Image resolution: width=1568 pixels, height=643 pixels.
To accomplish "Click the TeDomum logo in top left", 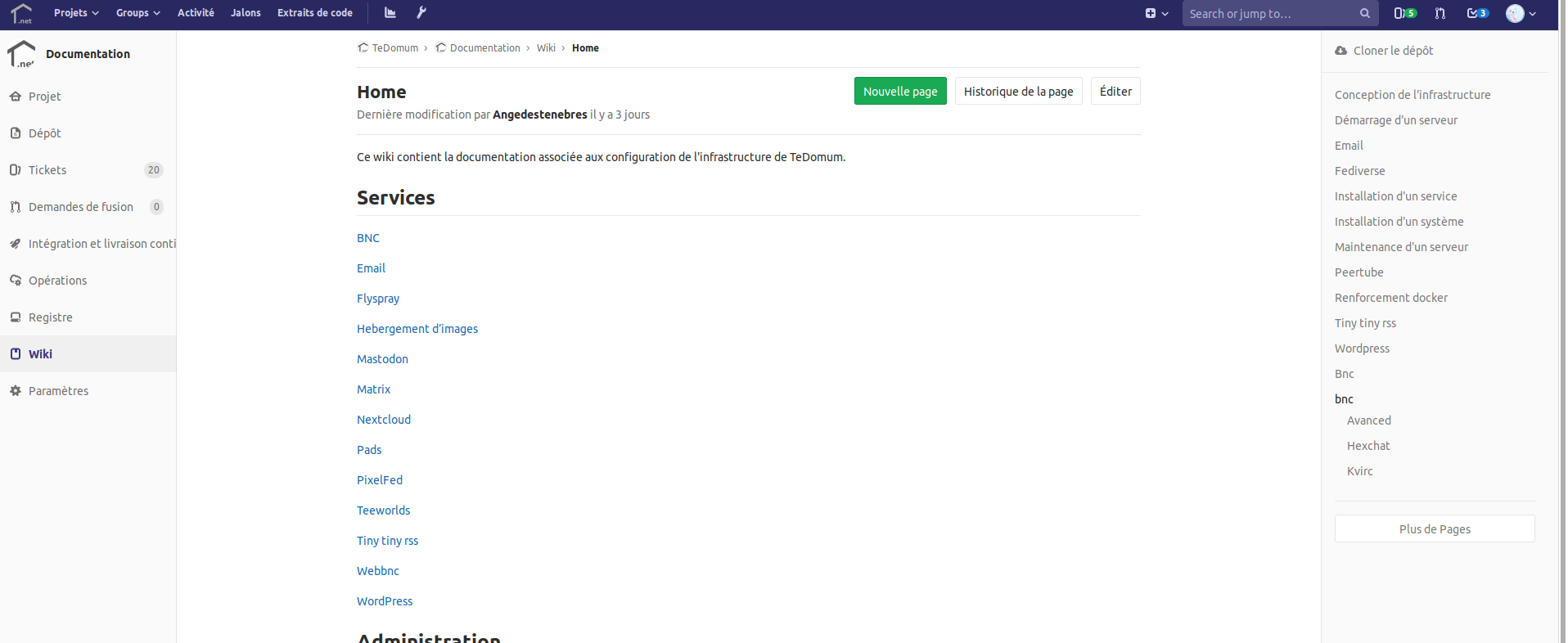I will click(x=21, y=13).
